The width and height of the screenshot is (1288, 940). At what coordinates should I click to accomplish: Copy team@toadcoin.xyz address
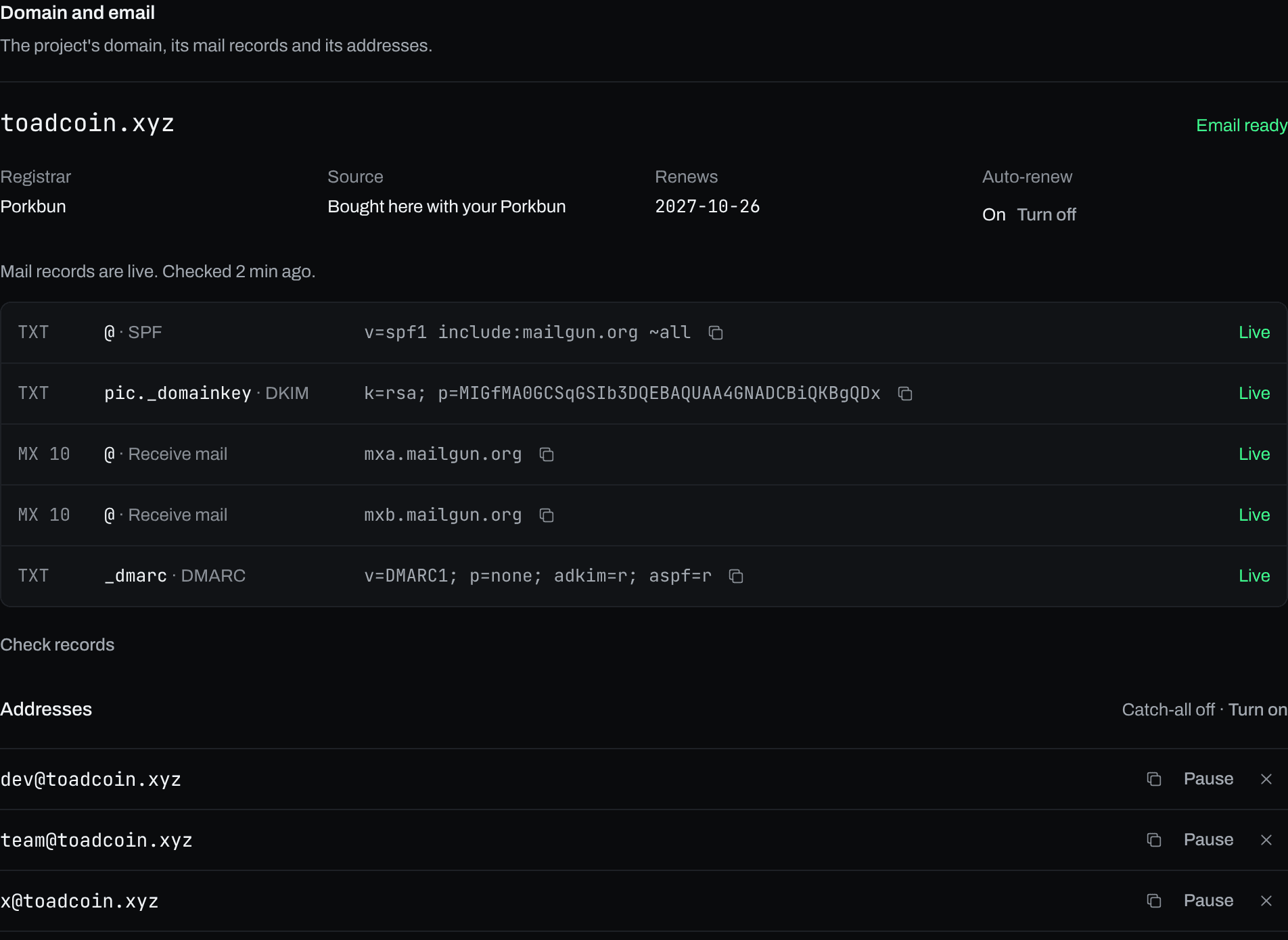pos(1154,840)
